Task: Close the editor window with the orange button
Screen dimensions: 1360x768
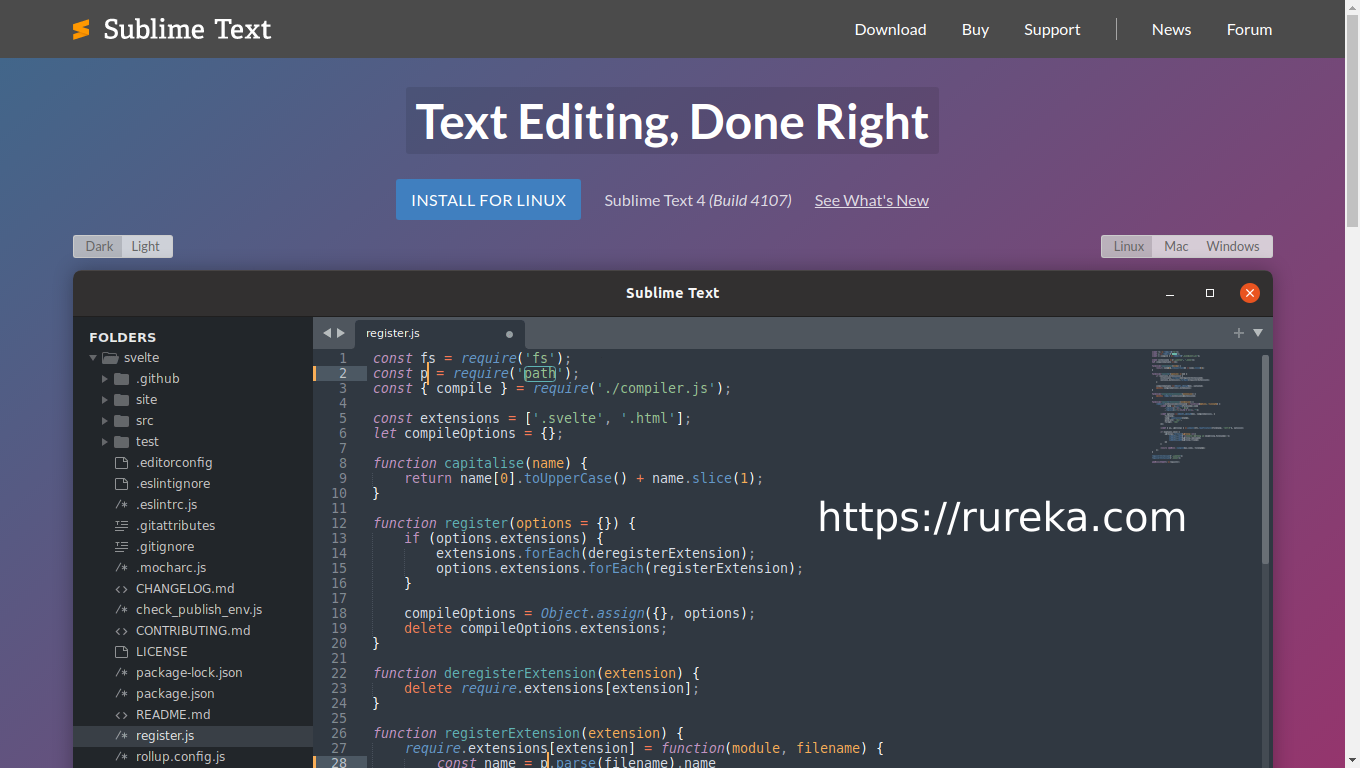Action: tap(1249, 293)
